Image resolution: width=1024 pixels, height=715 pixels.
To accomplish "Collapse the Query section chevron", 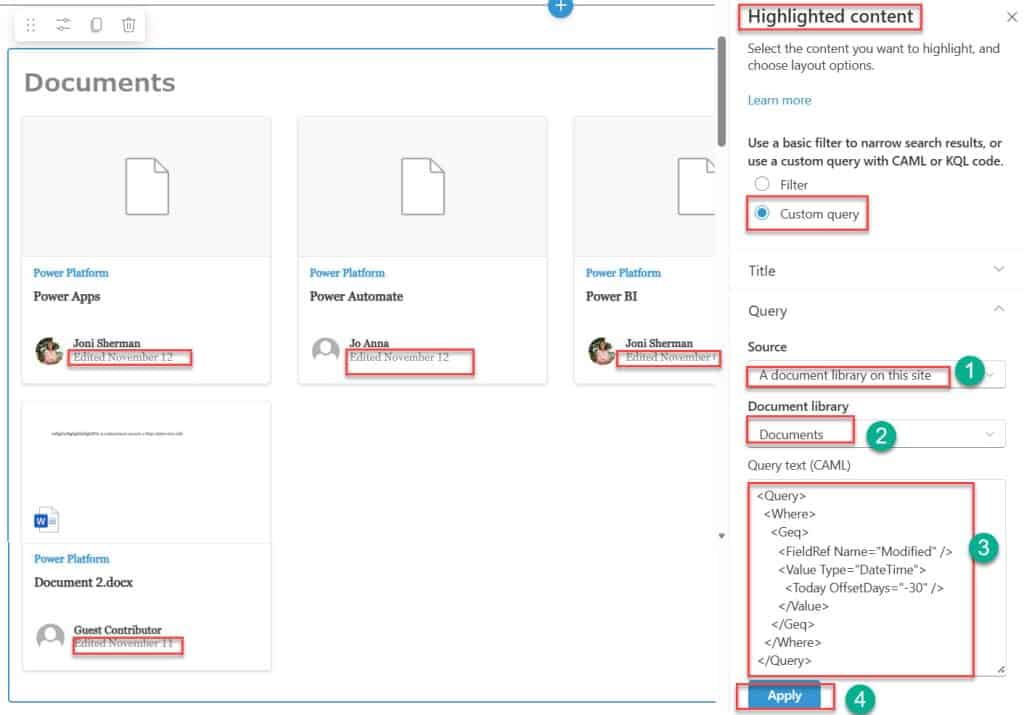I will click(x=999, y=309).
